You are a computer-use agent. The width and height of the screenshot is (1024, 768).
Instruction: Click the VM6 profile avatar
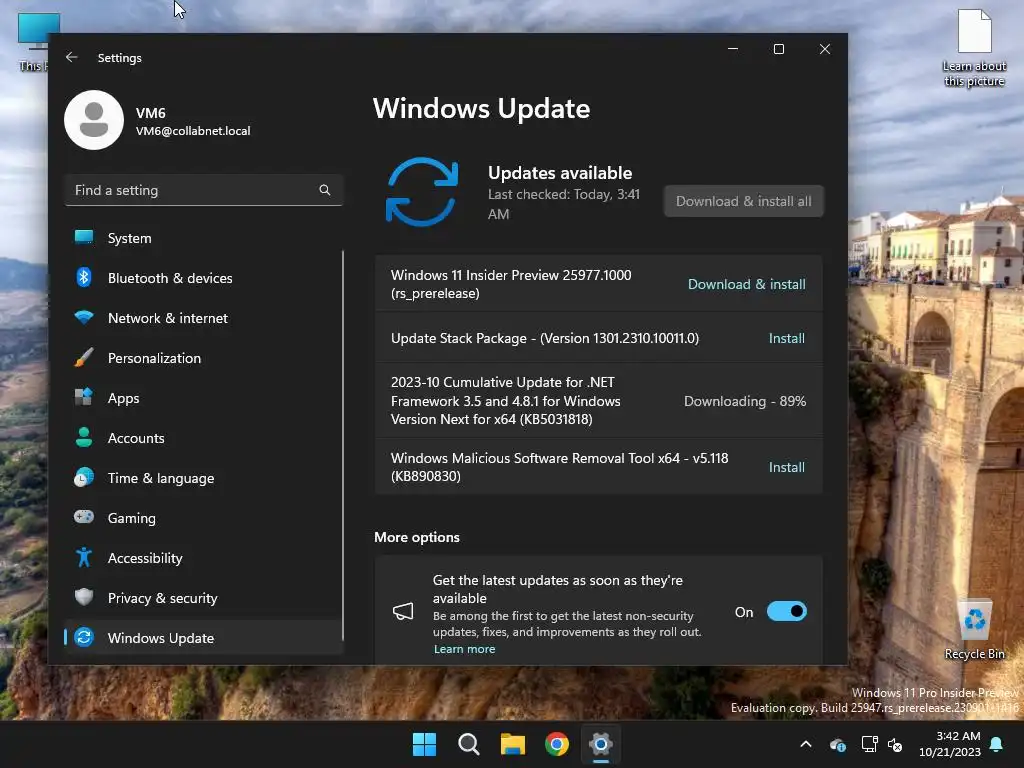coord(94,120)
